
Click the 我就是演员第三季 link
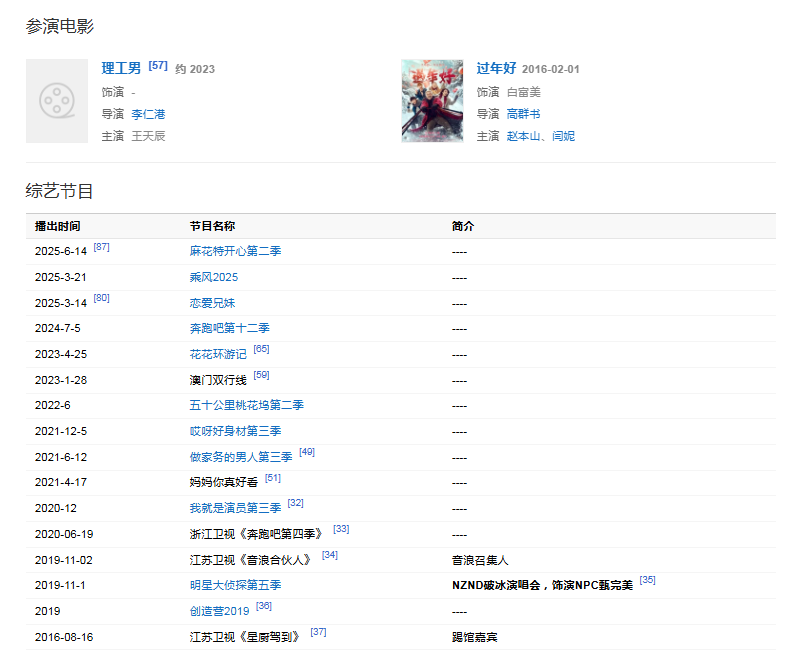(x=235, y=508)
